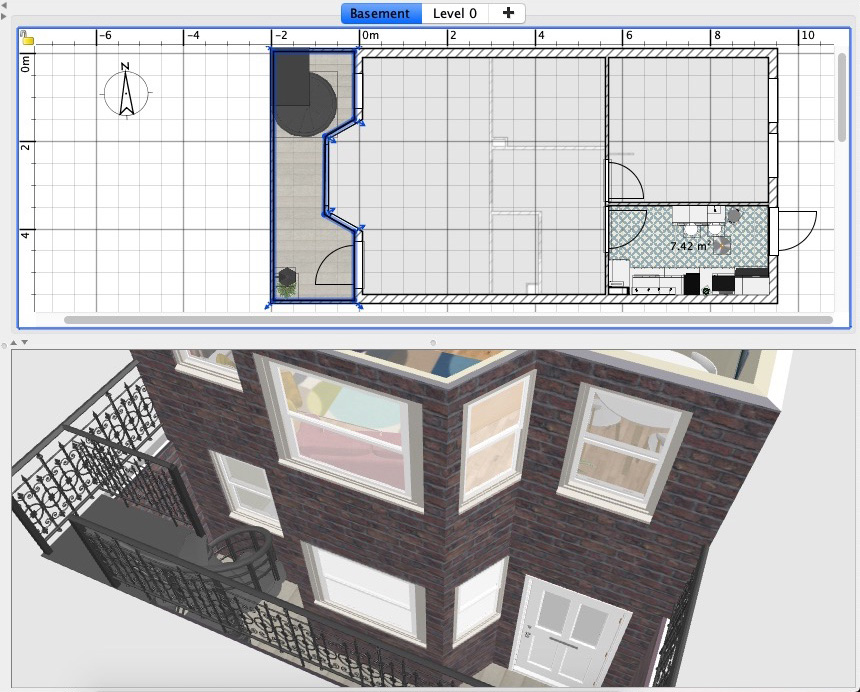Click the yellow lock icon in plan corner
Viewport: 860px width, 692px height.
coord(28,40)
